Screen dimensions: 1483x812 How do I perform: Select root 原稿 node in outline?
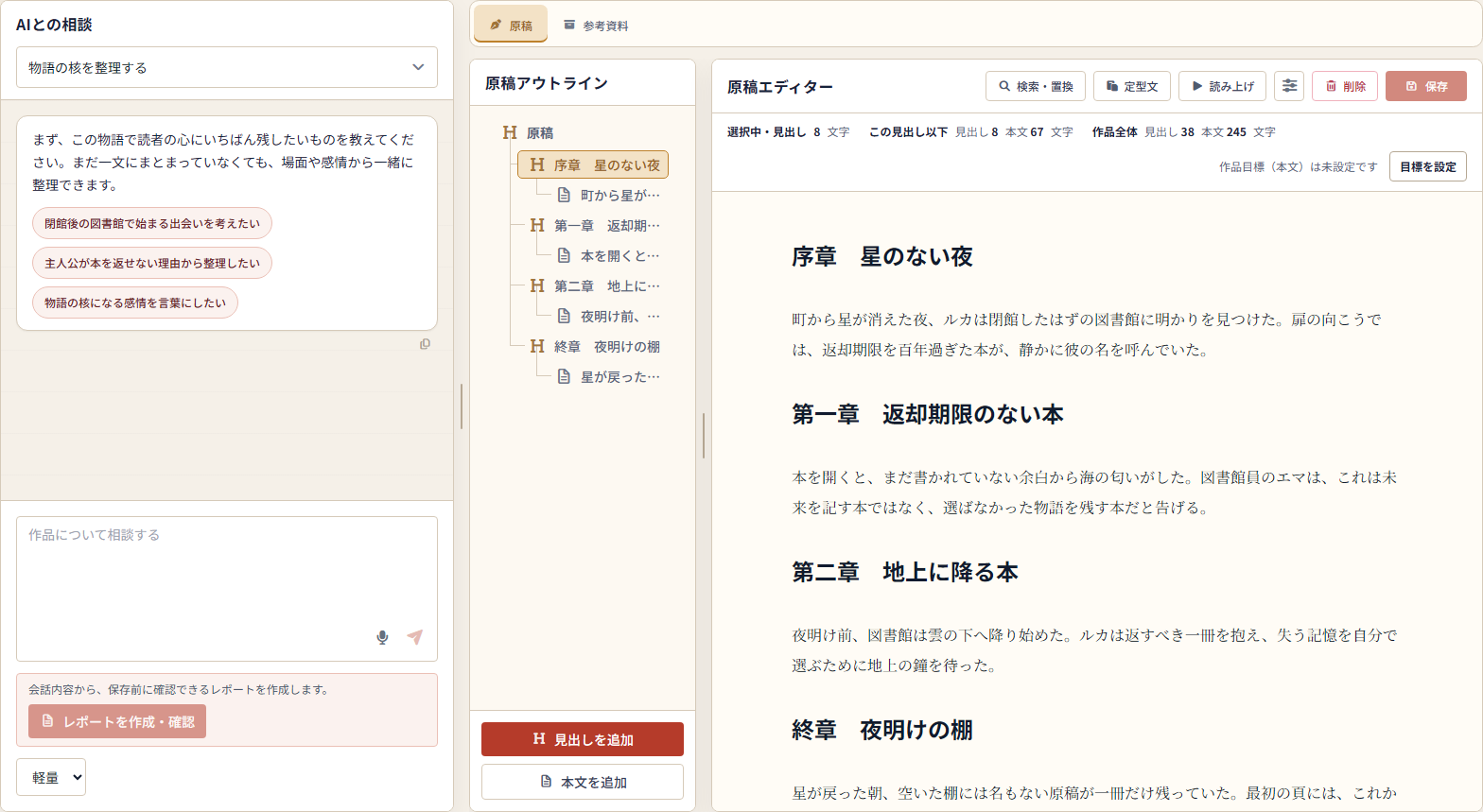pos(529,133)
